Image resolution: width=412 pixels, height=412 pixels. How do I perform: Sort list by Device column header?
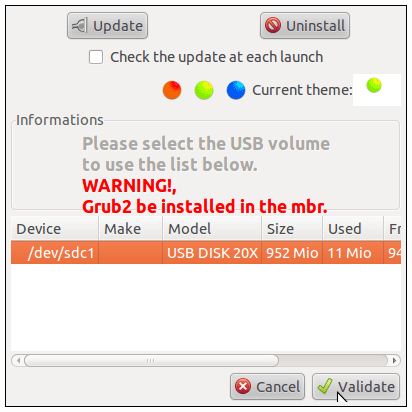(x=55, y=229)
